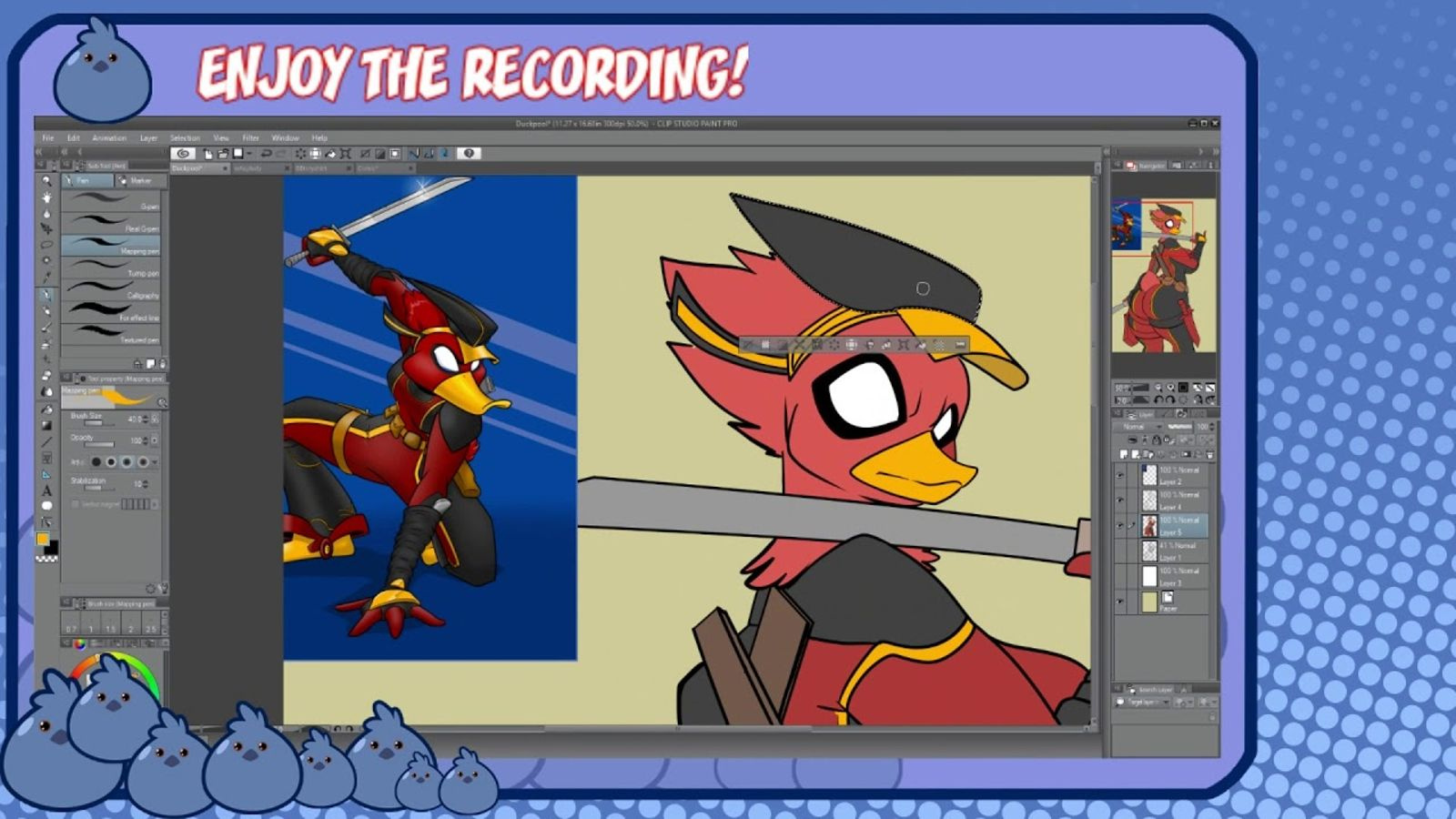Expand the anti-aliasing options arrow
Image resolution: width=1456 pixels, height=819 pixels.
click(155, 462)
